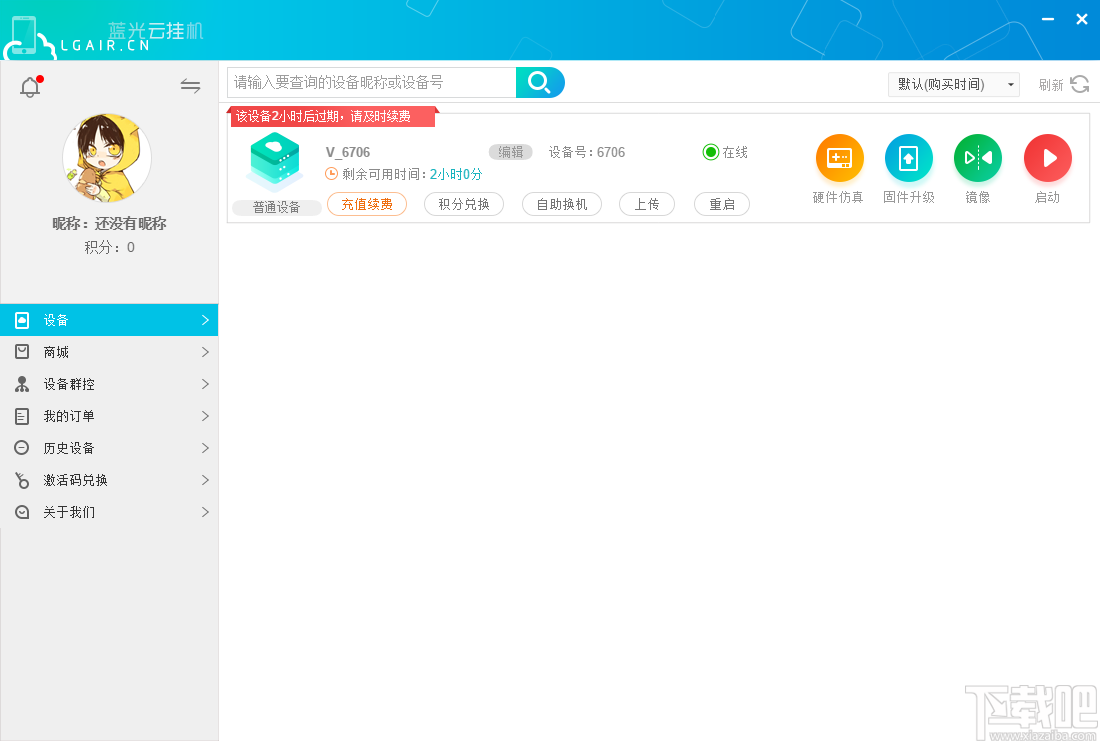Click the 激活码兑换 key icon

22,480
